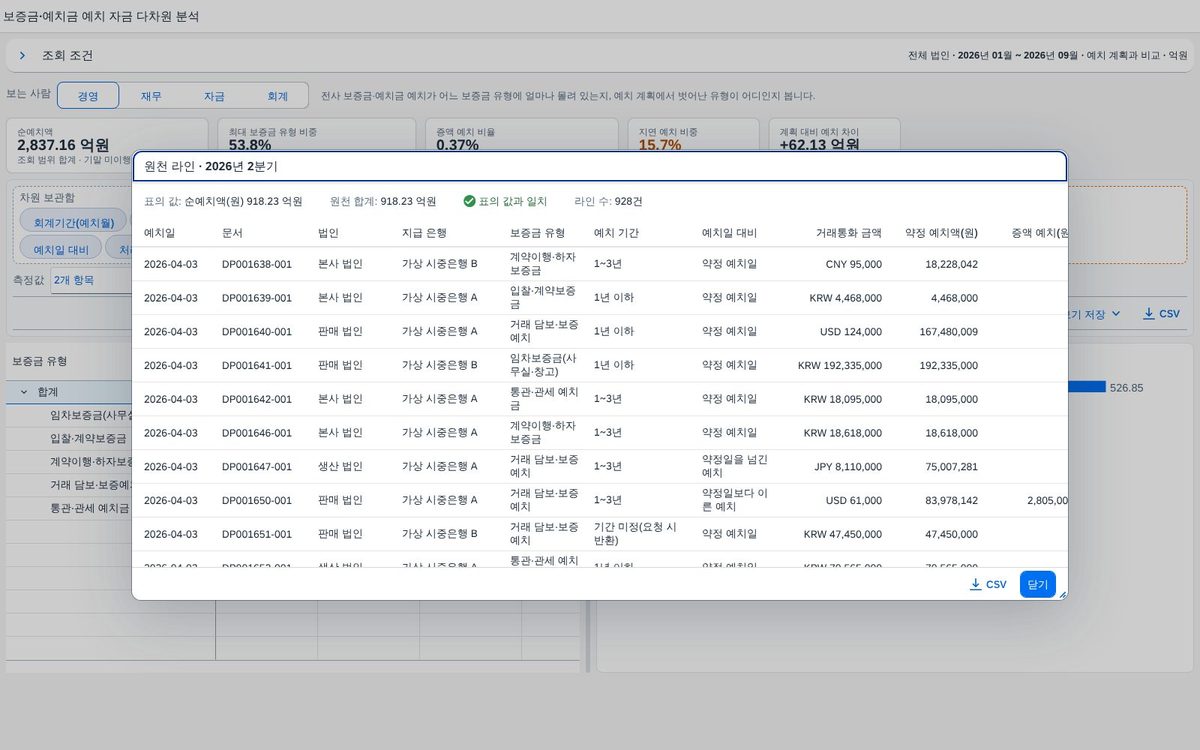Expand the 조회 조건 filter panel
1200x750 pixels.
pos(22,56)
